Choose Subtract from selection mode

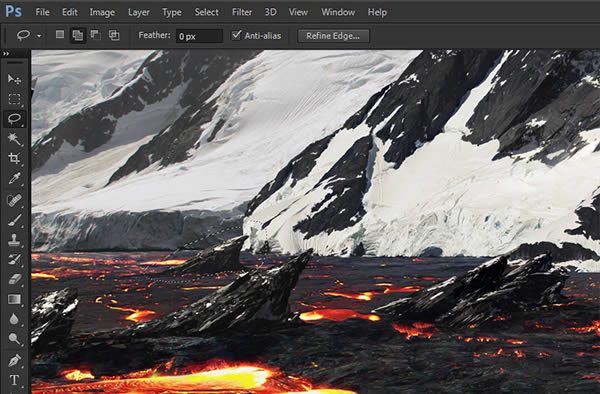pyautogui.click(x=96, y=35)
